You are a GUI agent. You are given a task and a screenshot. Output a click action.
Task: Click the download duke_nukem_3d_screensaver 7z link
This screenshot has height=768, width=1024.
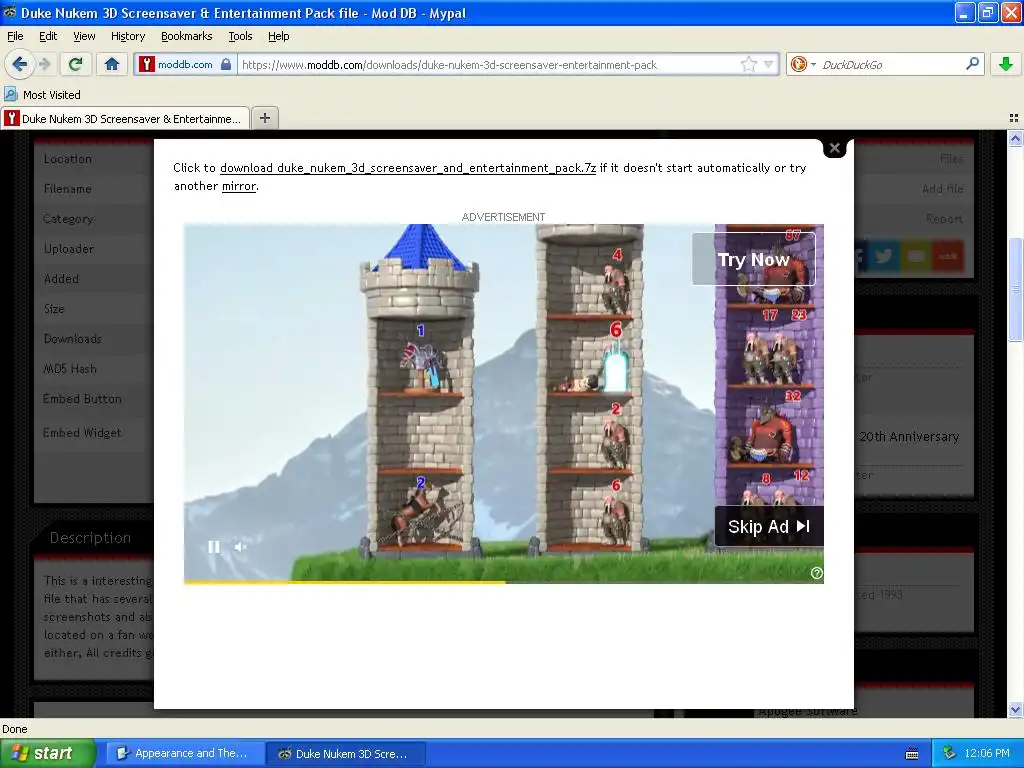[408, 168]
